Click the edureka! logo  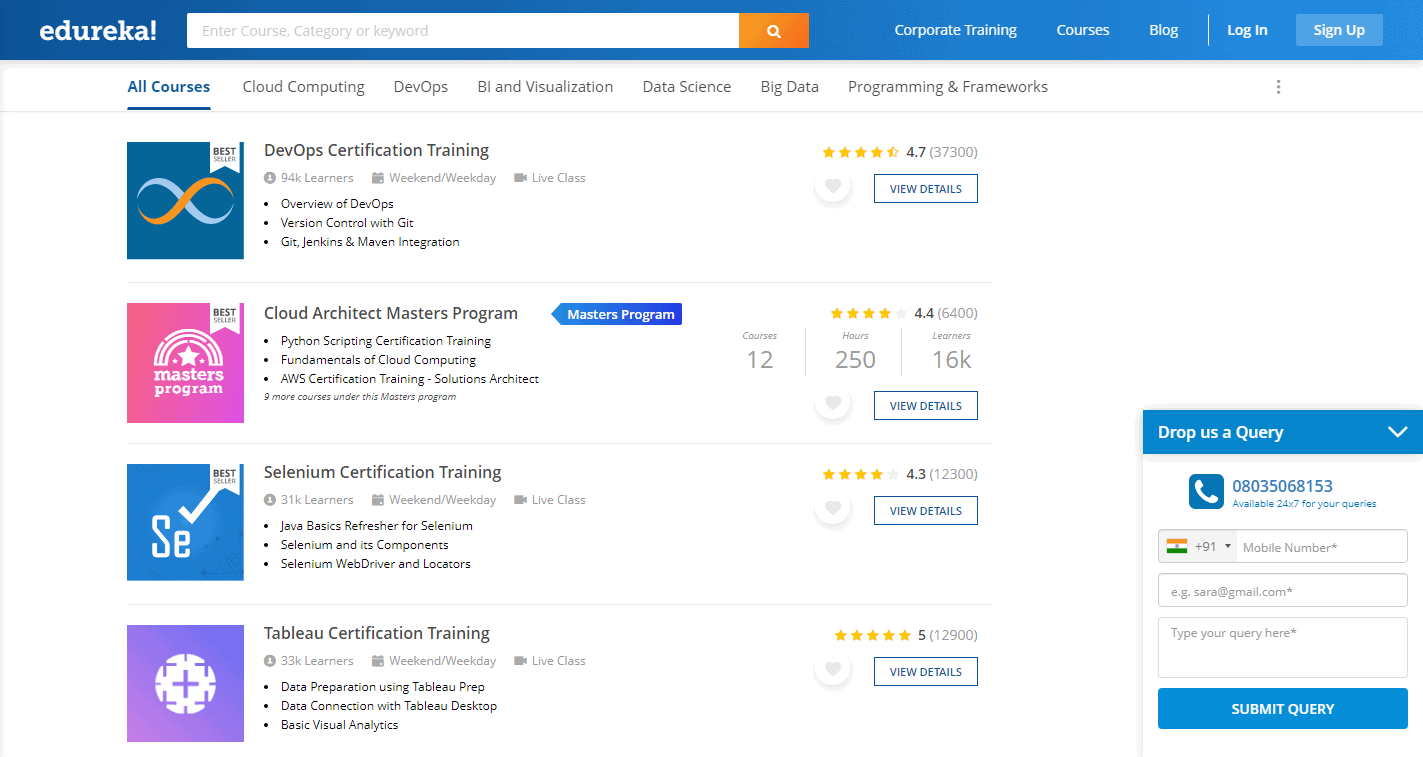(98, 30)
